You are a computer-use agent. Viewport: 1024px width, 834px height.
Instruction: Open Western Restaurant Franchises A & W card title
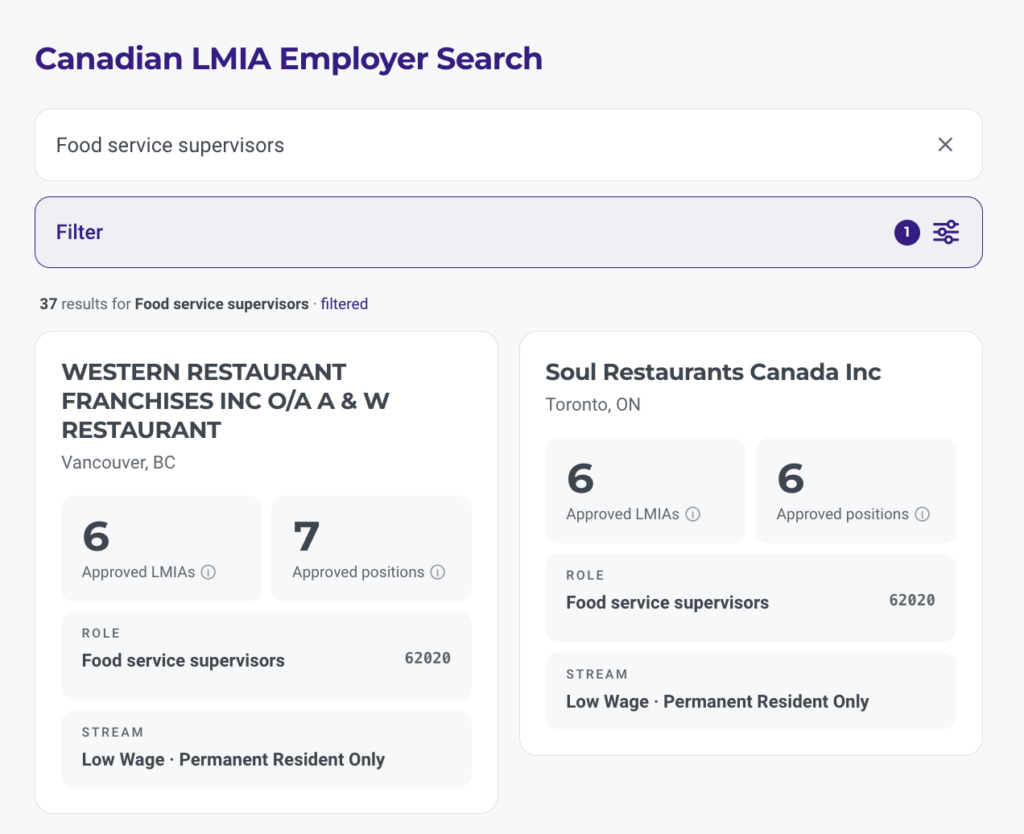(x=225, y=400)
